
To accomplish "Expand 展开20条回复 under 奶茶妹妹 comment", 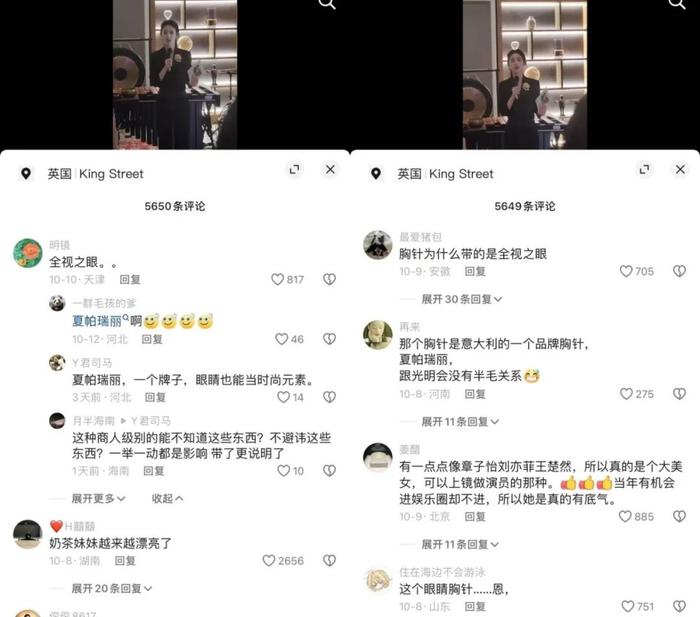I will (112, 588).
